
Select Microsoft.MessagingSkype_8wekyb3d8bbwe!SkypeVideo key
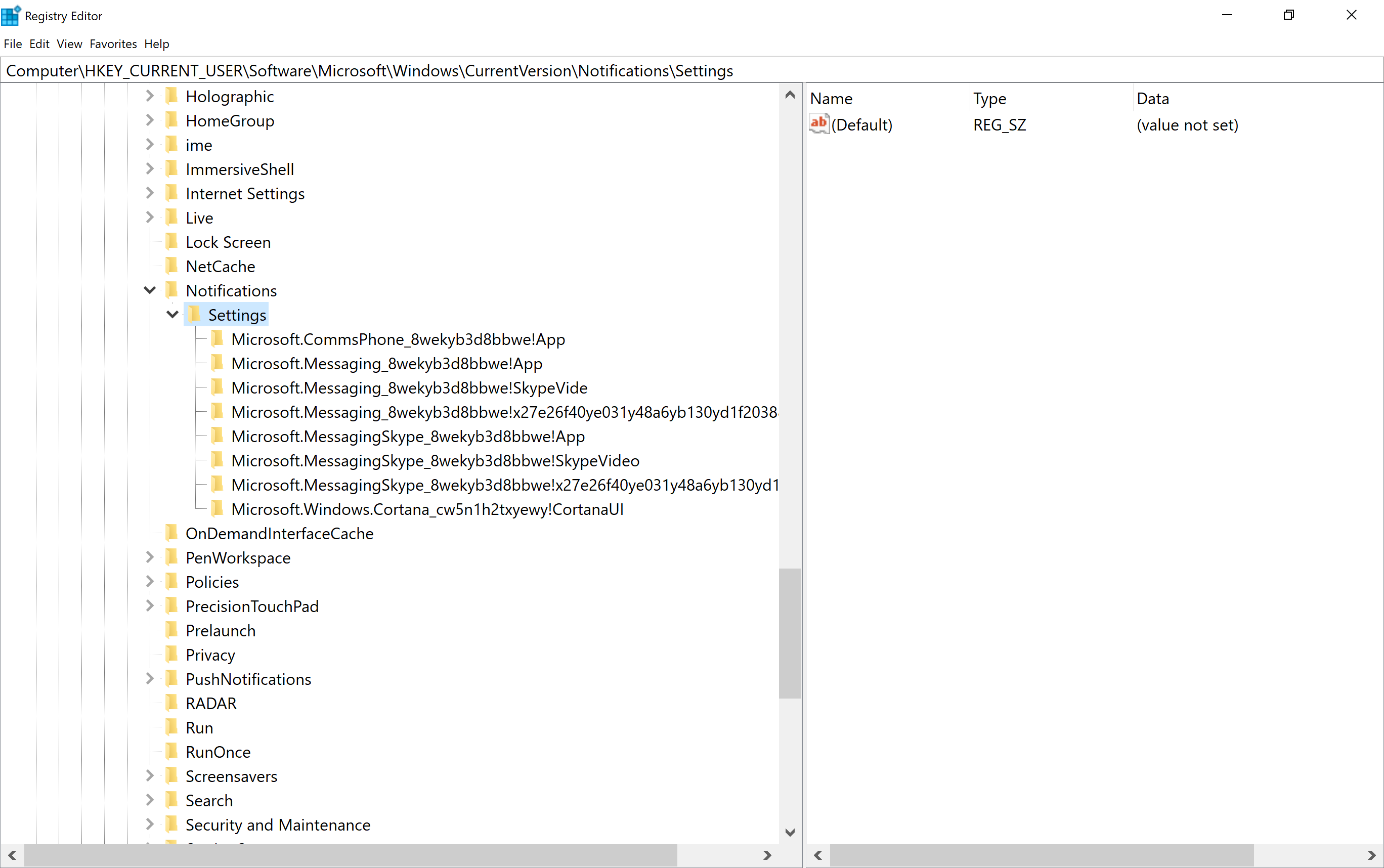pos(435,460)
